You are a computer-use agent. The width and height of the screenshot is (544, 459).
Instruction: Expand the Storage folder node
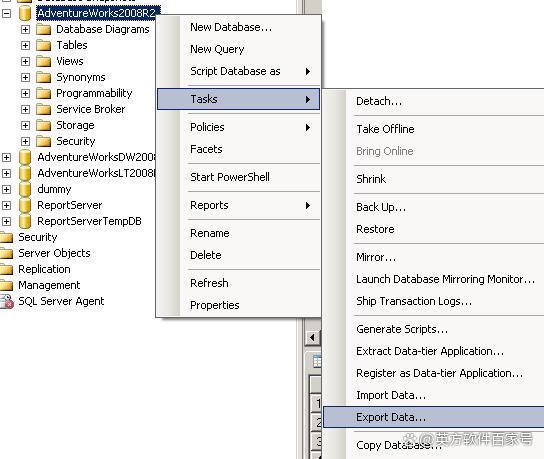pyautogui.click(x=25, y=125)
